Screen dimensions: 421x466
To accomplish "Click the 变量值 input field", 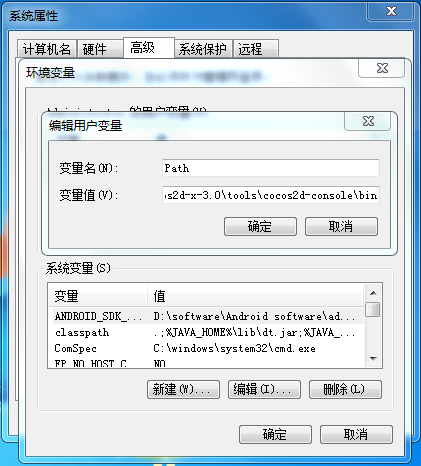I will pos(271,195).
